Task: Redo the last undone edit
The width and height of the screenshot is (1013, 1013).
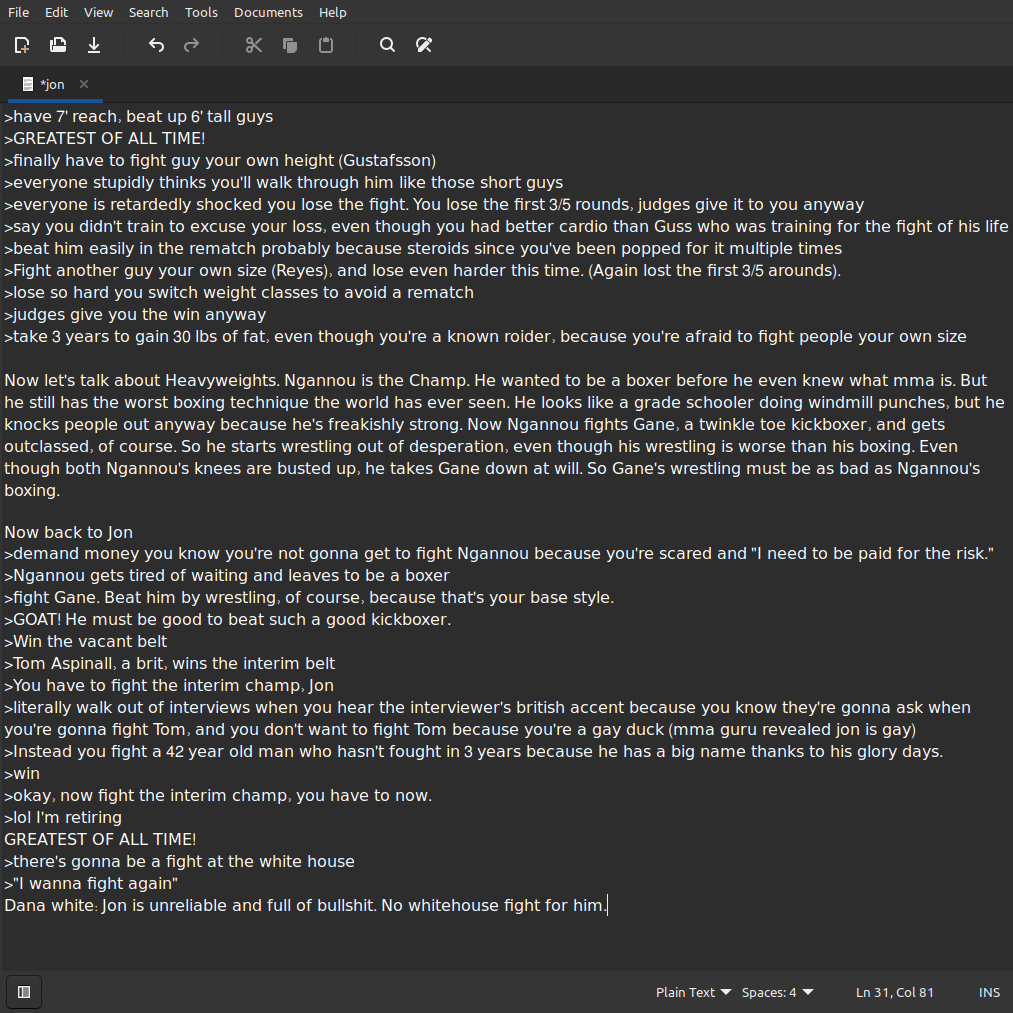Action: pyautogui.click(x=192, y=45)
